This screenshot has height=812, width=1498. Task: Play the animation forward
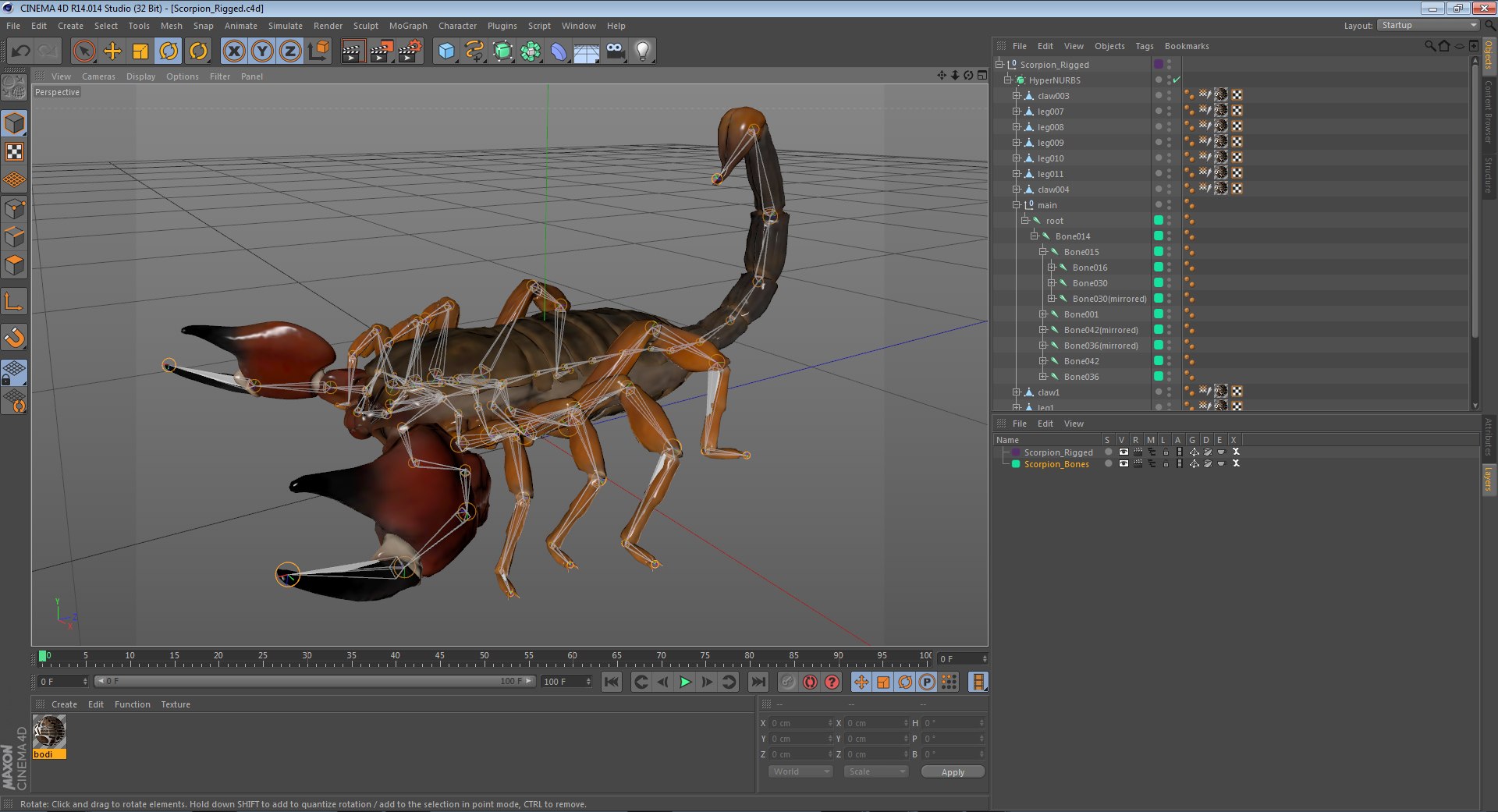[x=684, y=683]
